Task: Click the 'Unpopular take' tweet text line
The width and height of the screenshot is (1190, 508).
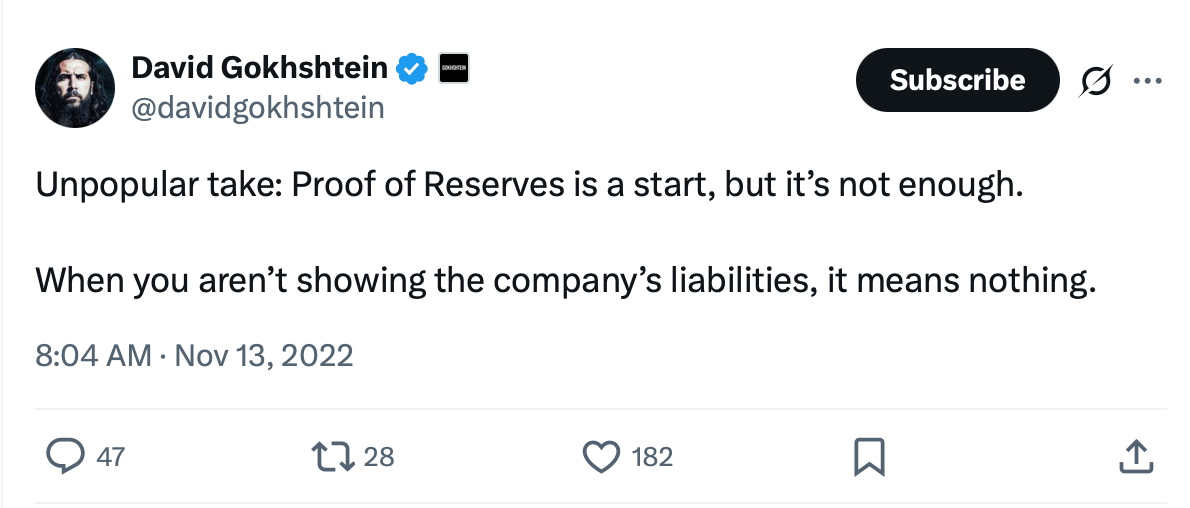Action: [x=529, y=187]
